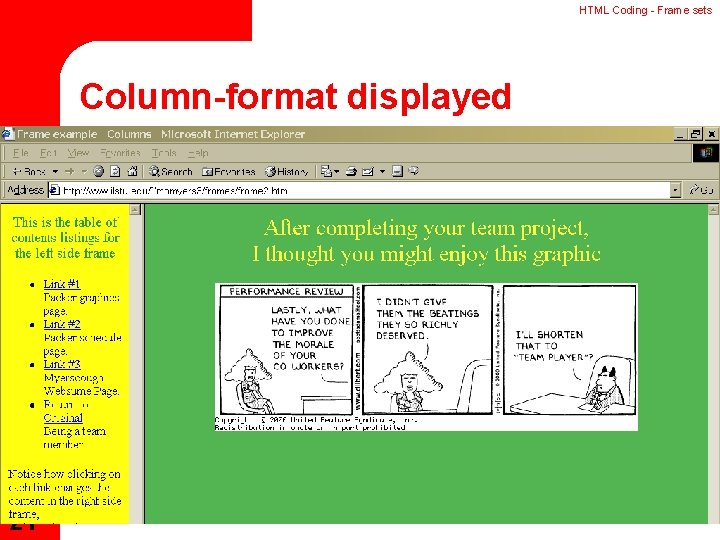
Task: Click the Forward arrow button
Action: tap(70, 171)
